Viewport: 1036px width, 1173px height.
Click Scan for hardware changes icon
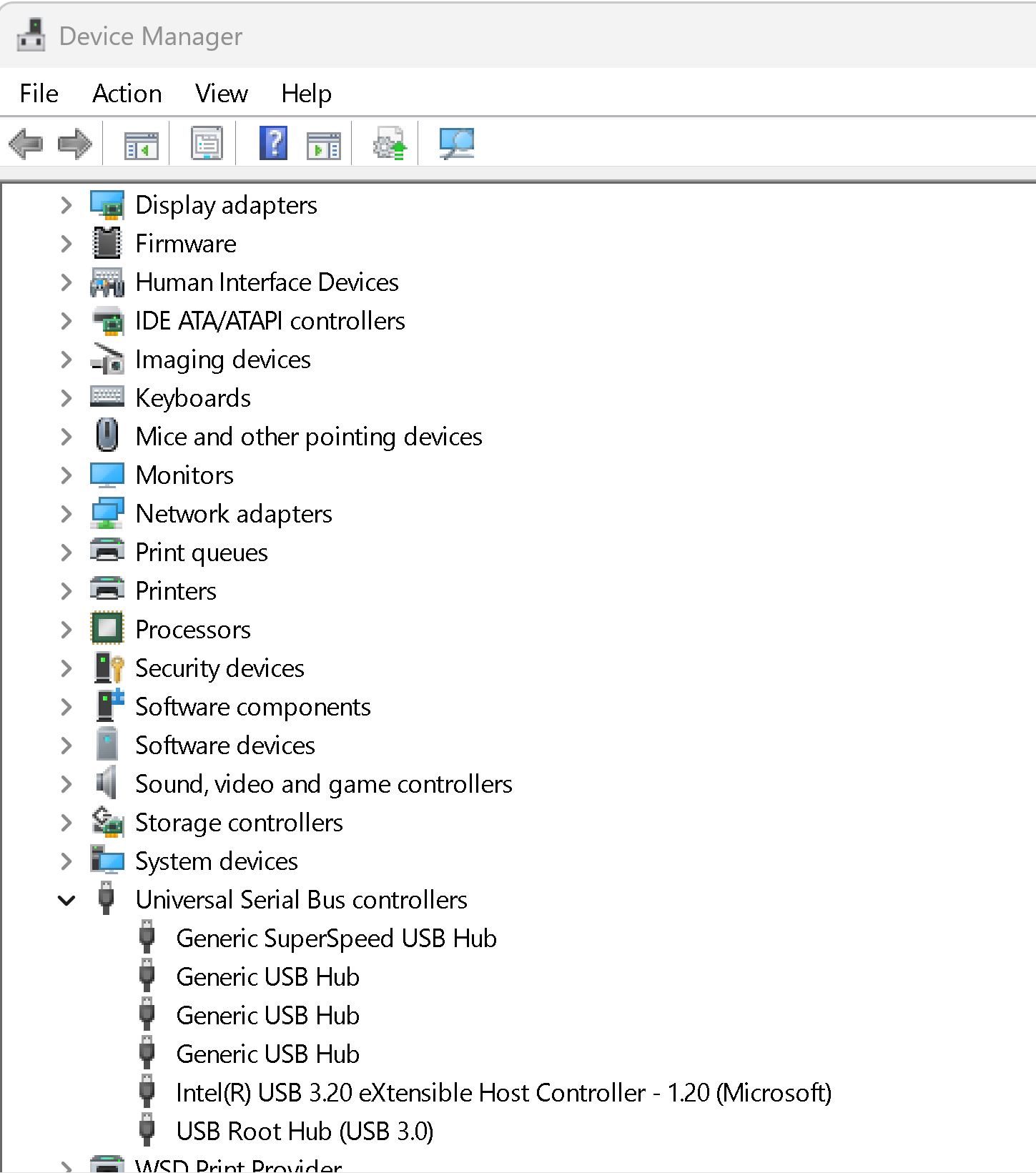coord(456,144)
